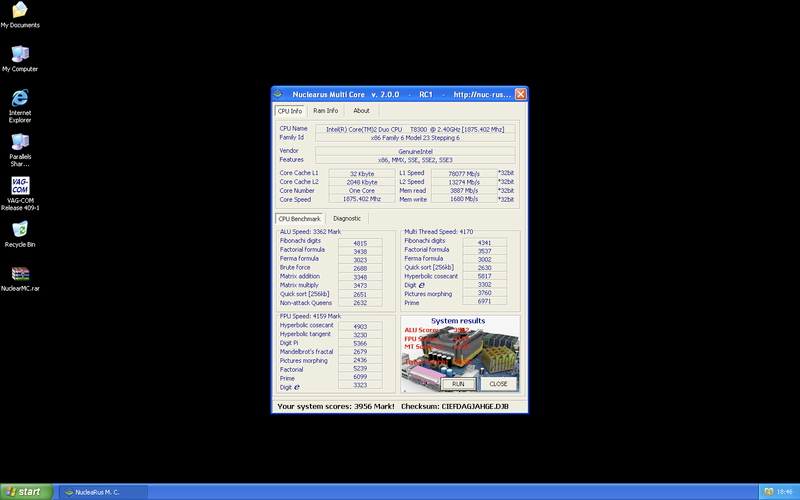Click the ALU Factorial formula value 3438
The width and height of the screenshot is (800, 500).
[360, 252]
